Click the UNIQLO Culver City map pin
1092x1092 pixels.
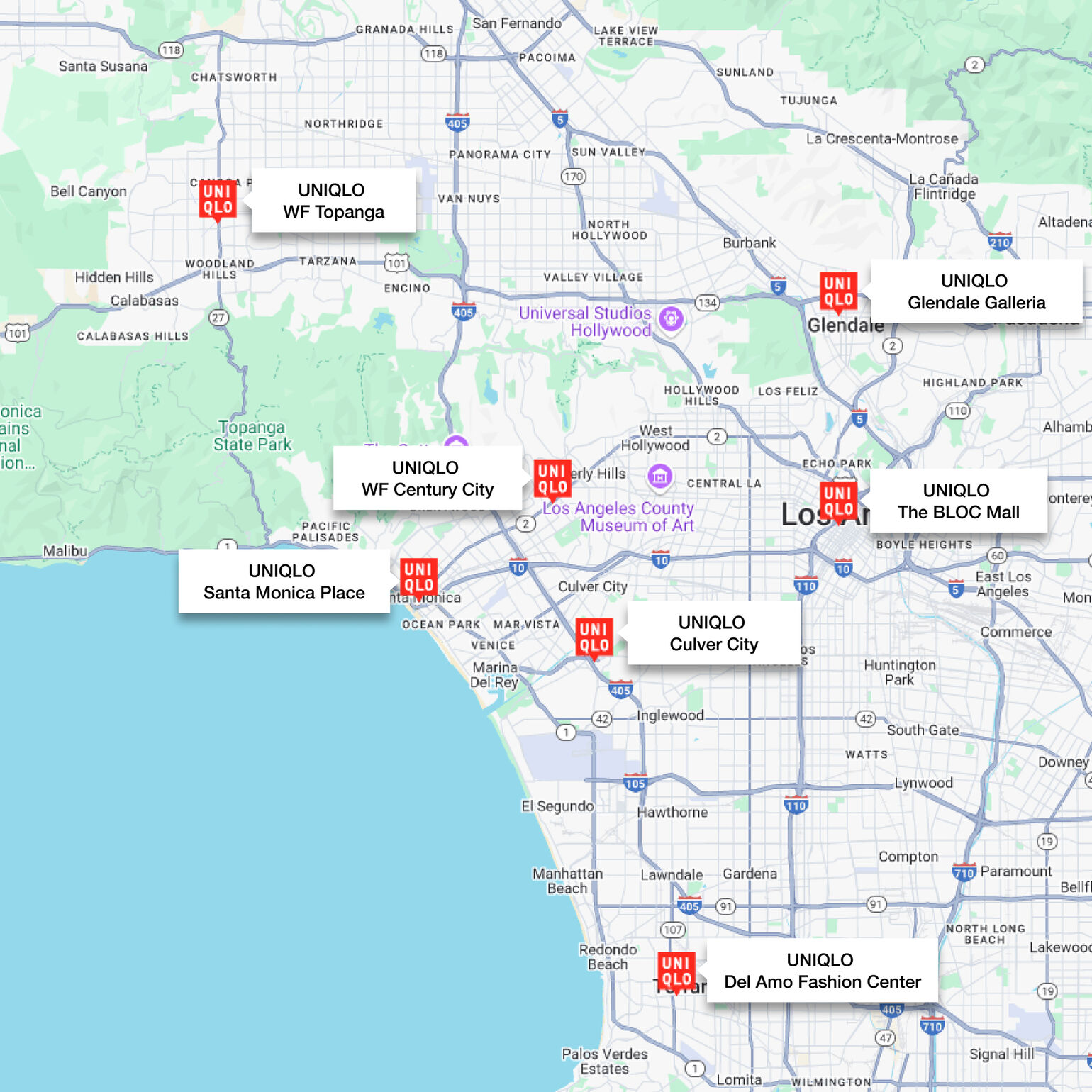click(x=594, y=637)
